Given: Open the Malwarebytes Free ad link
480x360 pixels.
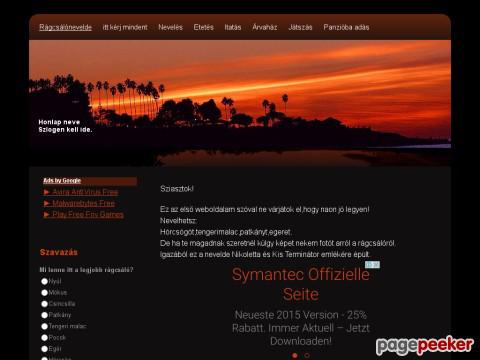Looking at the screenshot, I should pos(83,203).
